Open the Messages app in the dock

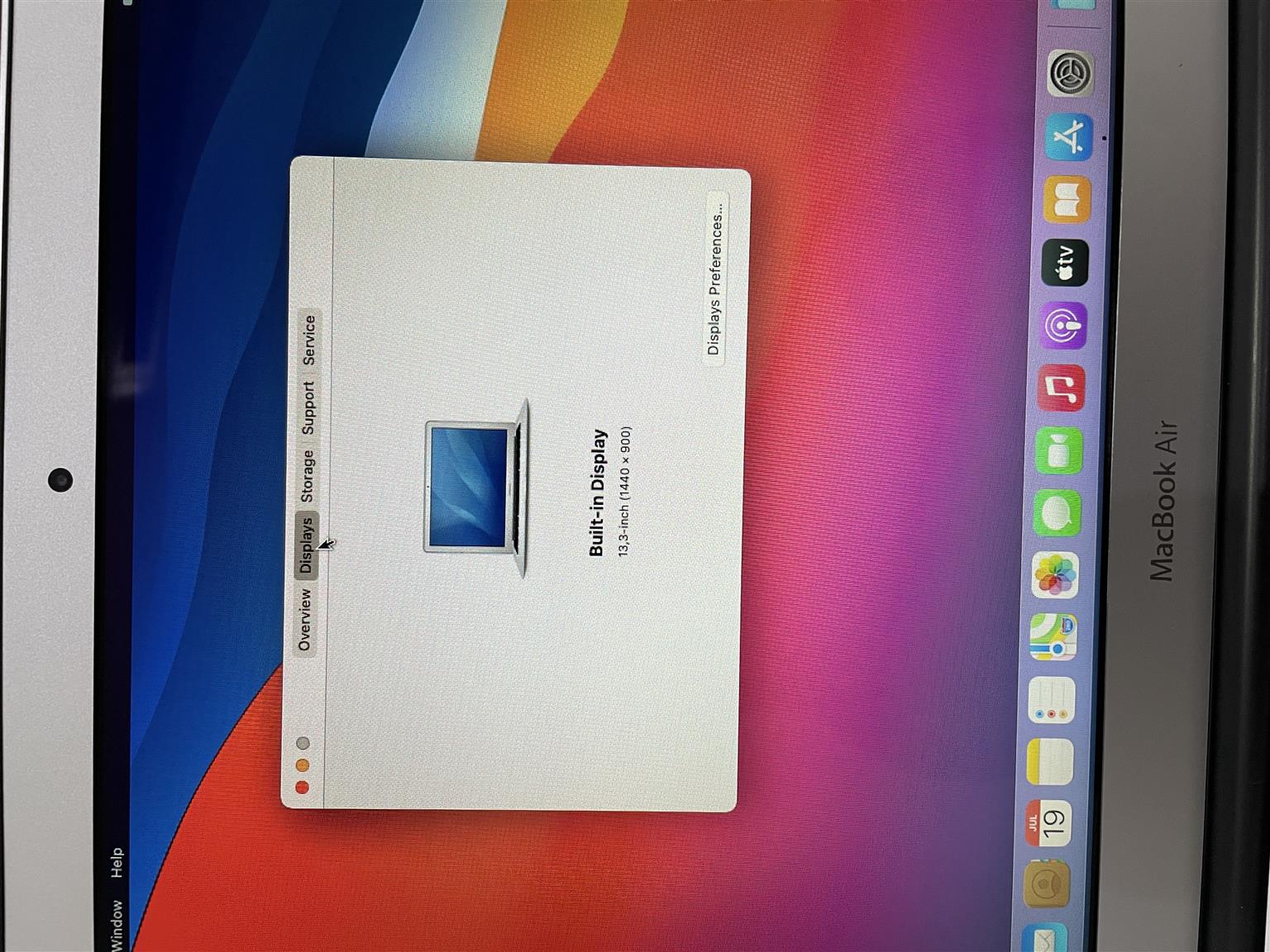[1058, 514]
